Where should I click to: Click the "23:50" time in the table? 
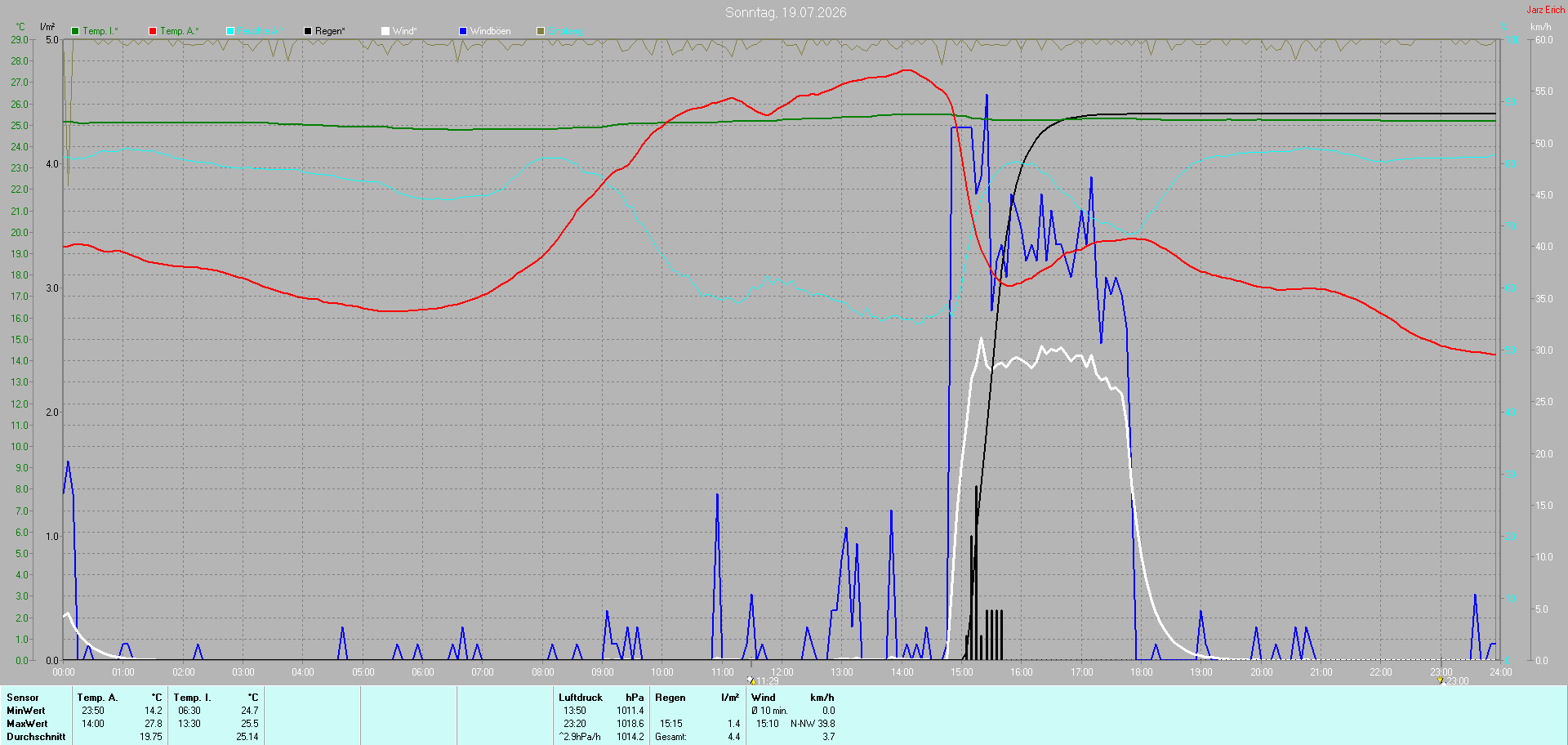(x=93, y=711)
